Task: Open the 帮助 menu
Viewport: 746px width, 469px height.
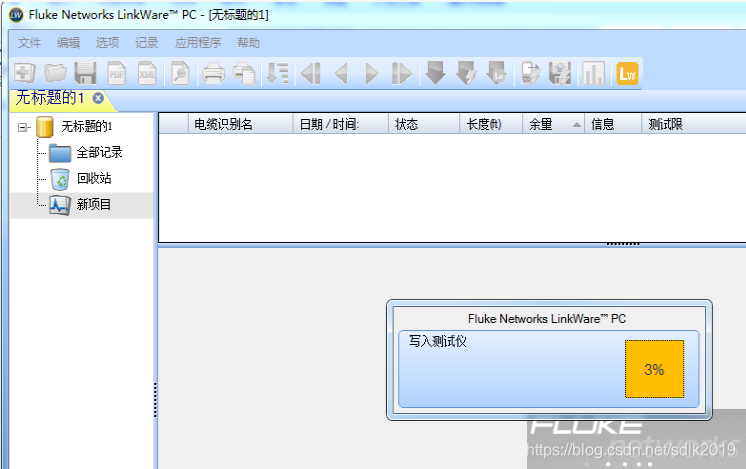Action: [248, 43]
